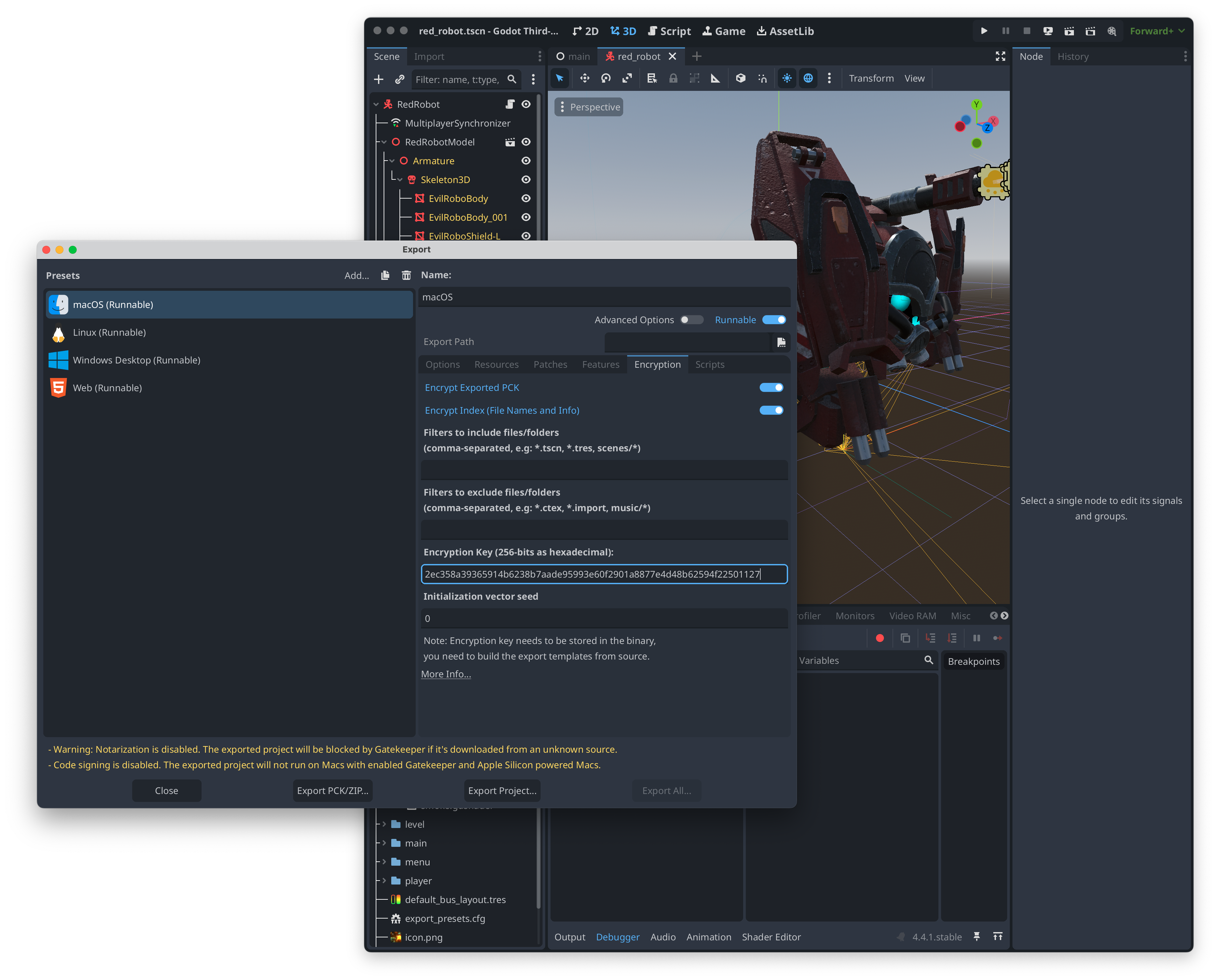Disable Encrypt Index toggle
Image resolution: width=1216 pixels, height=980 pixels.
tap(771, 410)
